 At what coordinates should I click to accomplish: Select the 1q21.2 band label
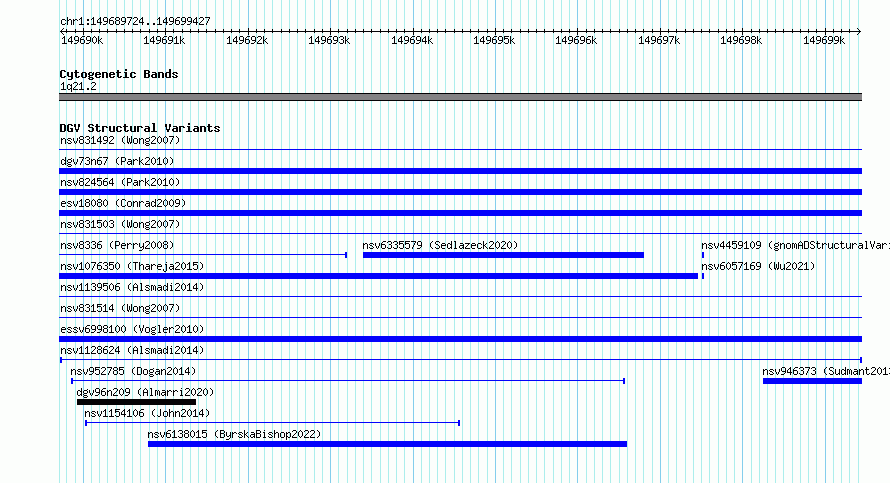(78, 86)
